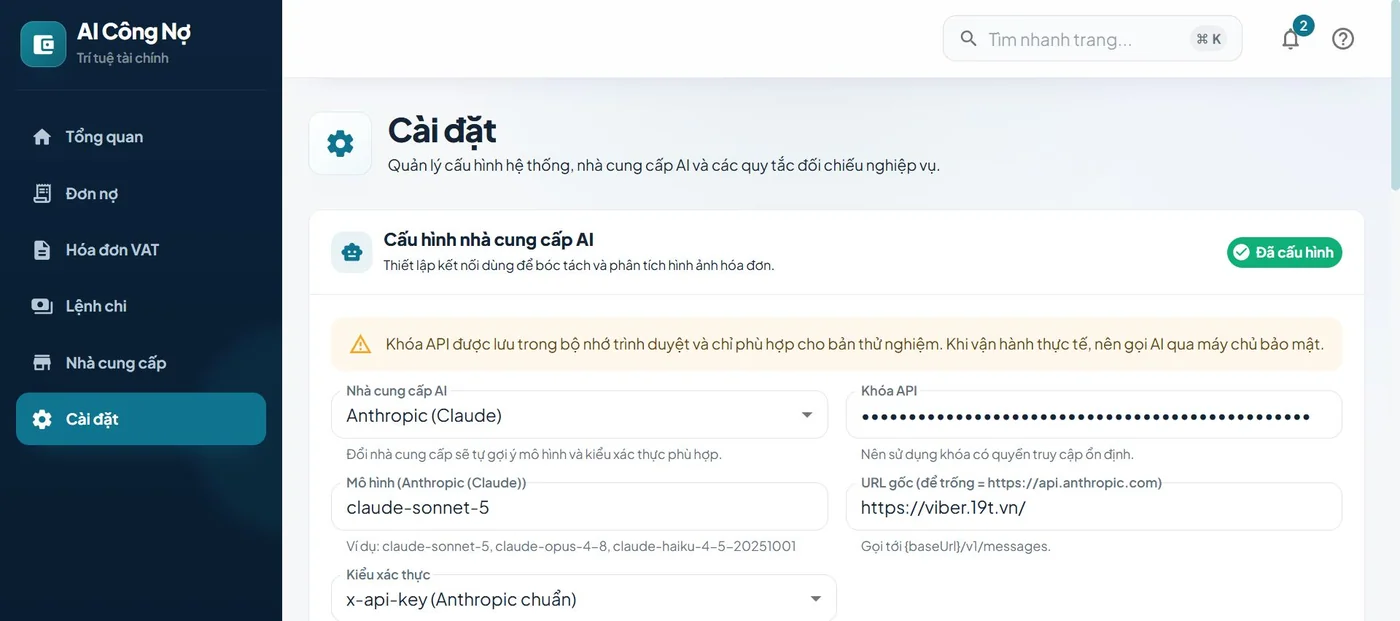Open the x-api-key (Anthropic chuẩn) selector

coord(584,598)
